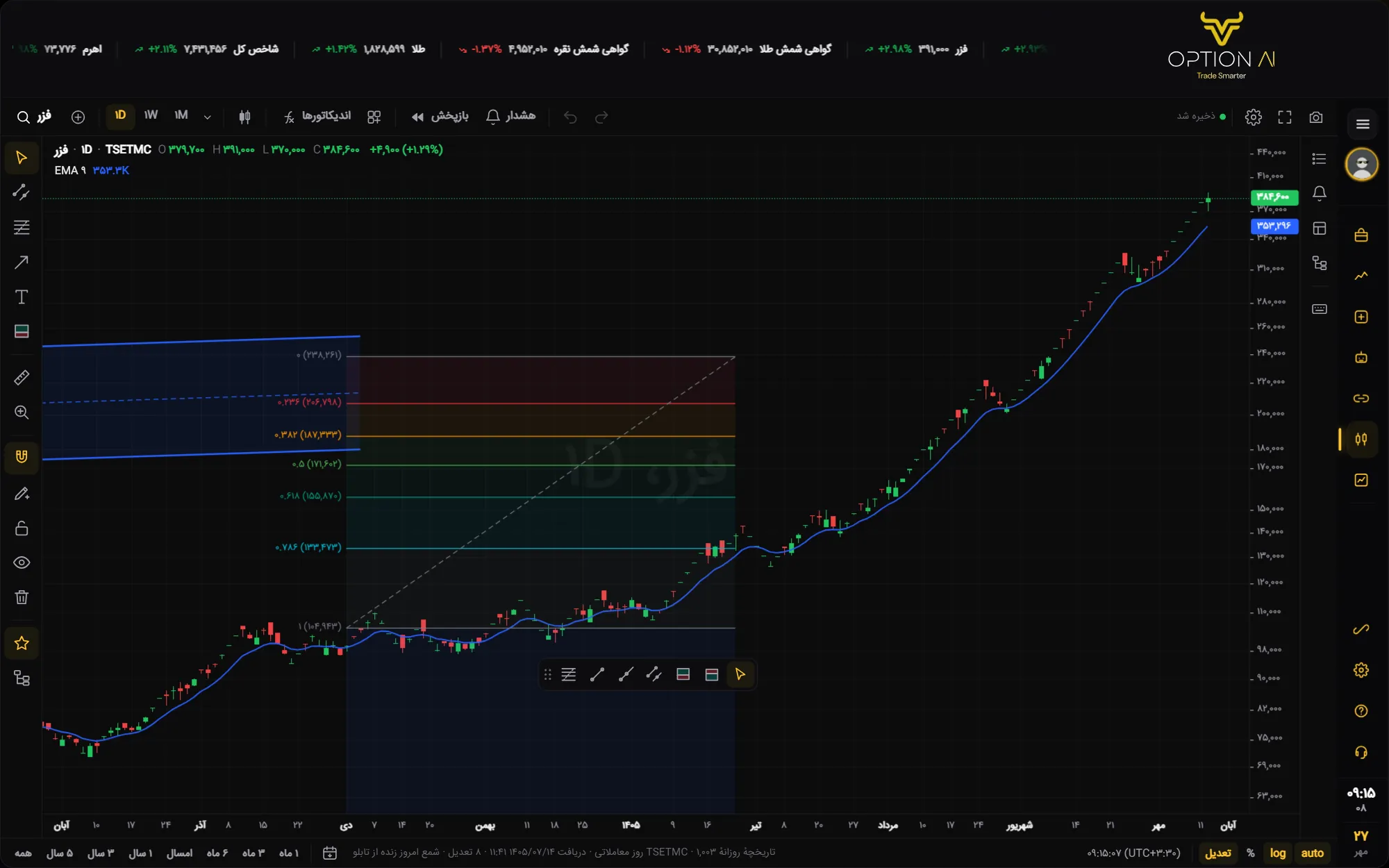Enter fullscreen mode
Viewport: 1389px width, 868px height.
[x=1285, y=117]
